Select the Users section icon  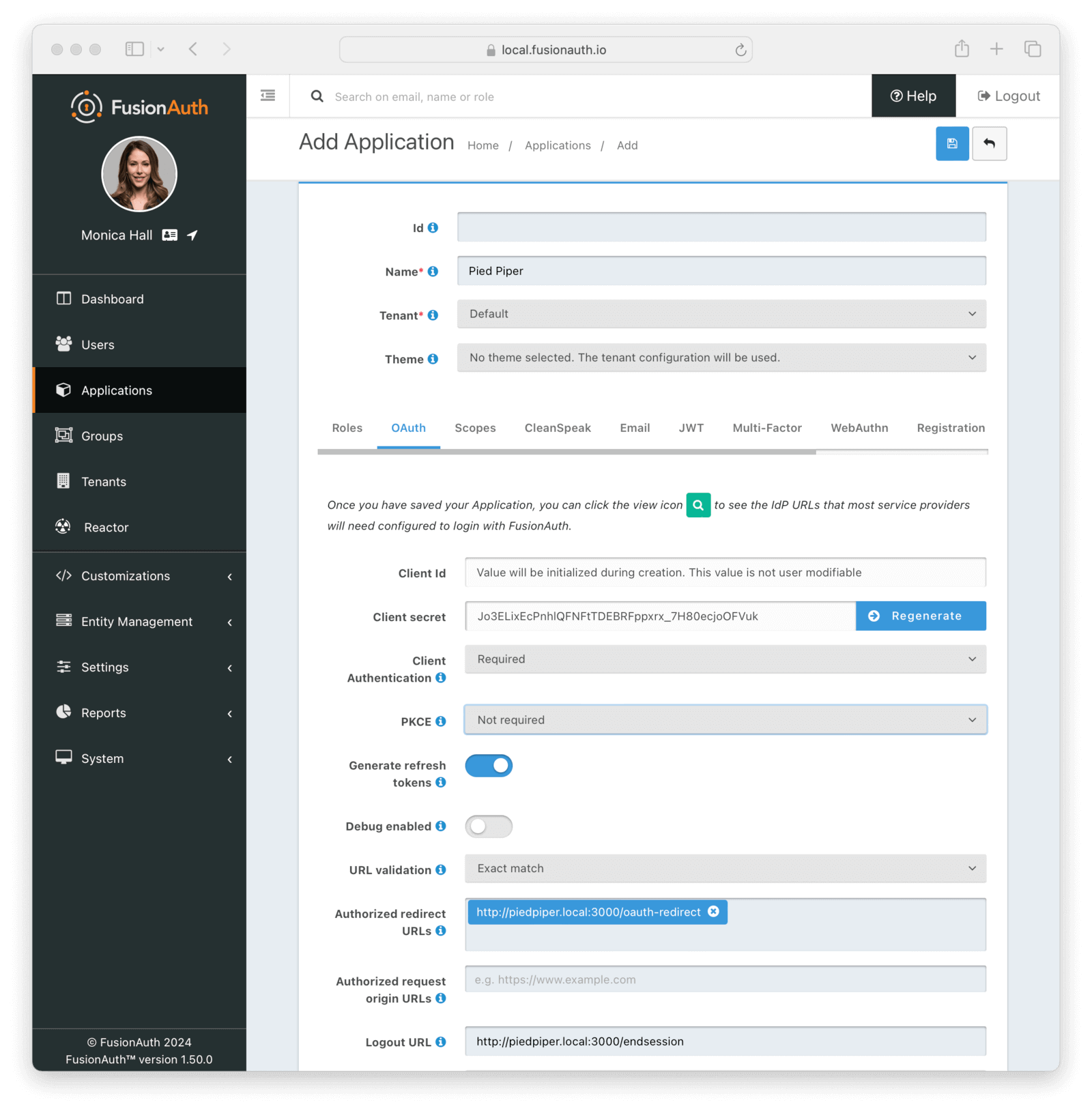pyautogui.click(x=63, y=344)
